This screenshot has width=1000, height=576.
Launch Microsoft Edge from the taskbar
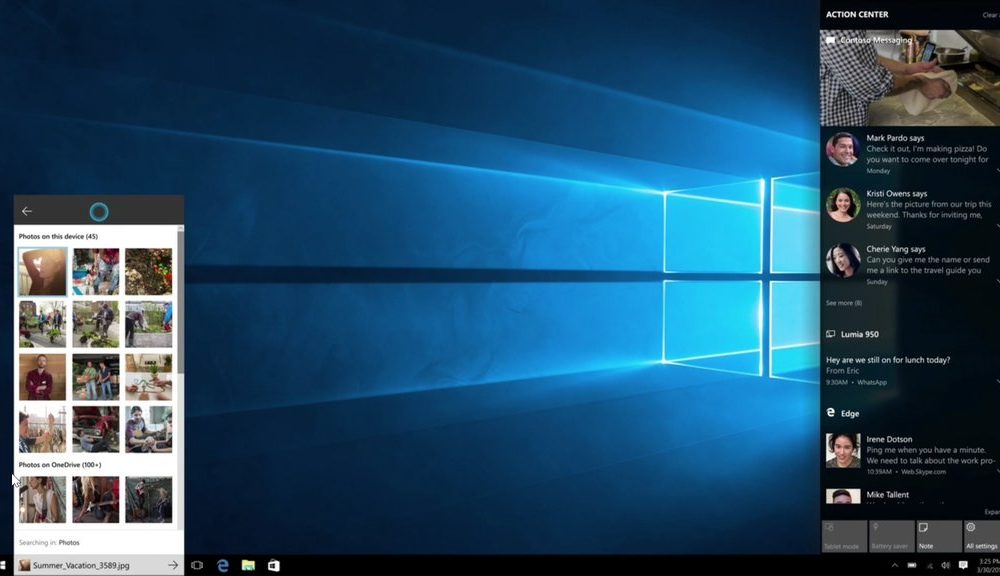click(223, 566)
